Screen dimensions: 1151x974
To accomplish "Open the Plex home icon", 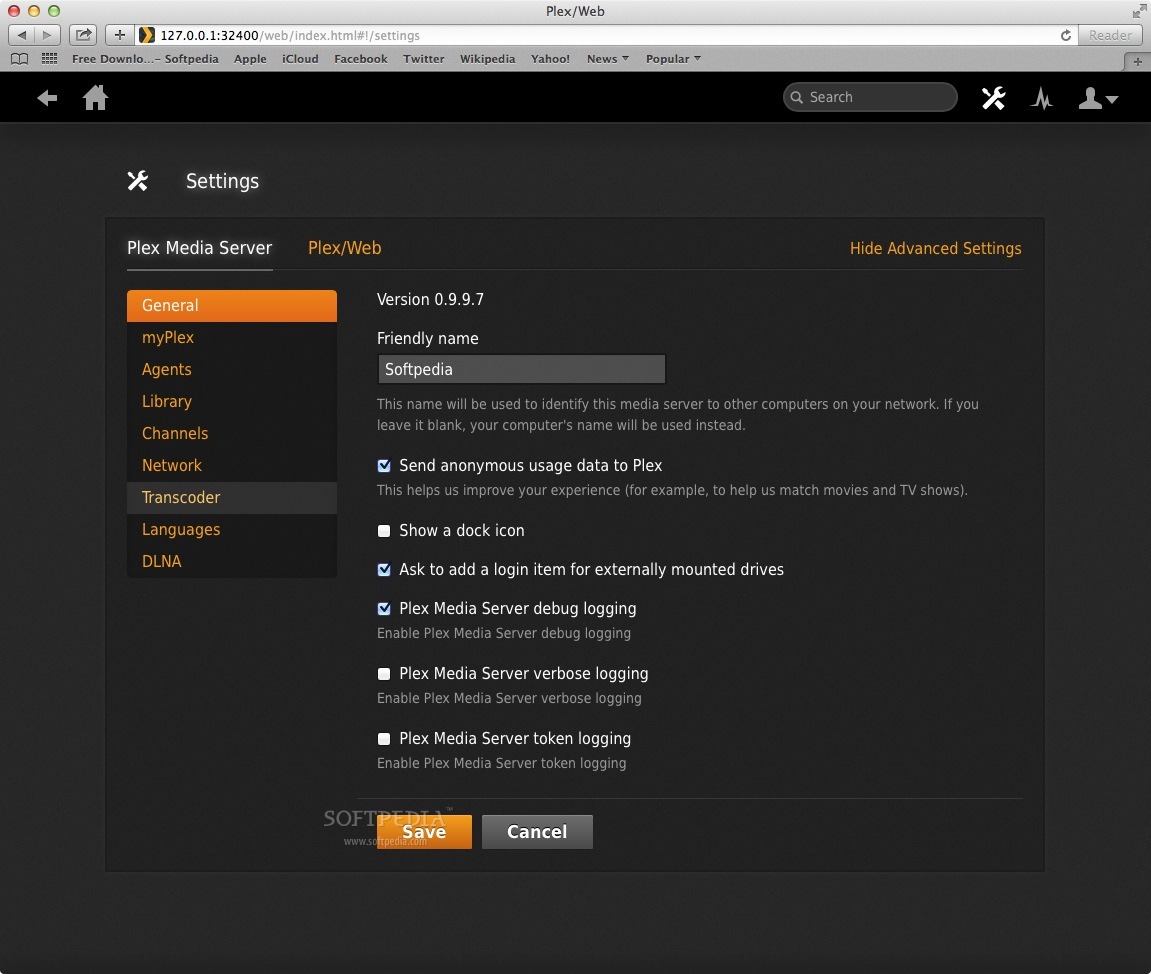I will click(95, 98).
